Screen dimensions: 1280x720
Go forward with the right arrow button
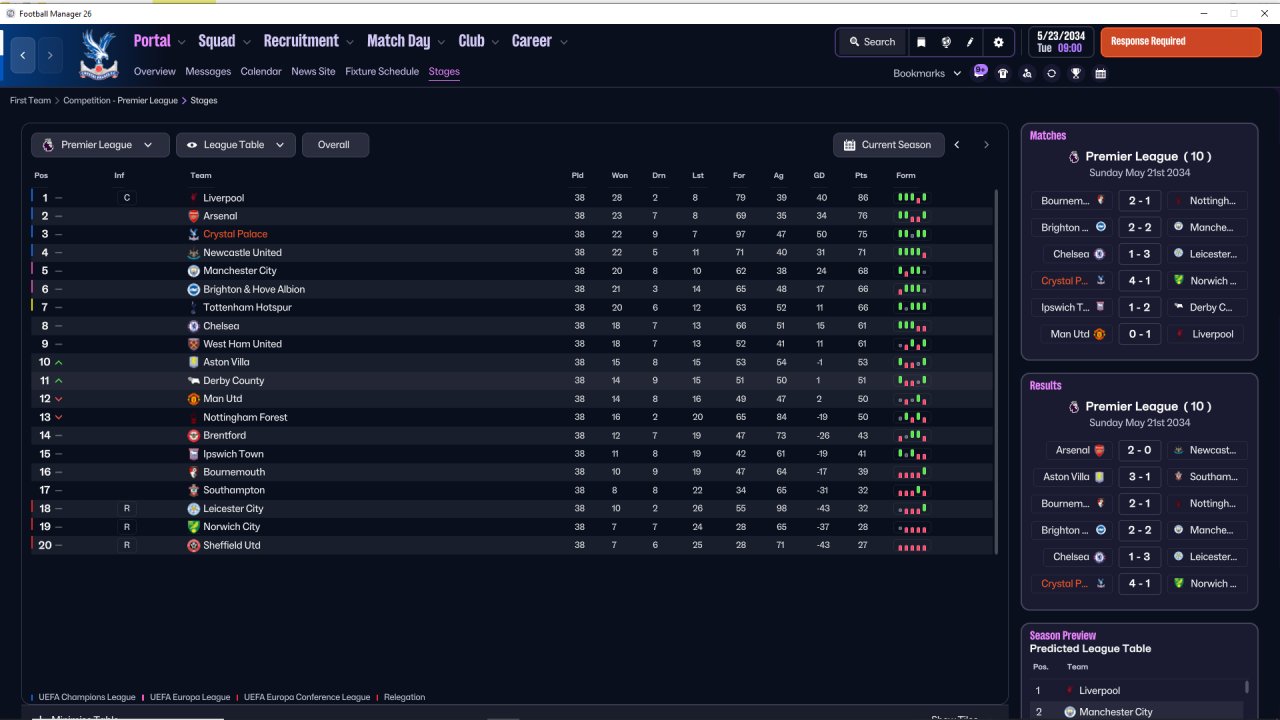[49, 55]
